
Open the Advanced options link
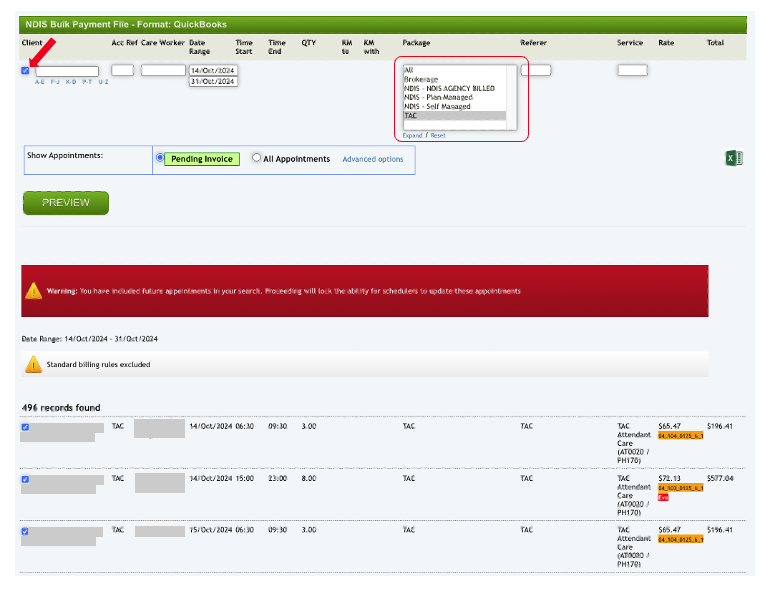373,159
